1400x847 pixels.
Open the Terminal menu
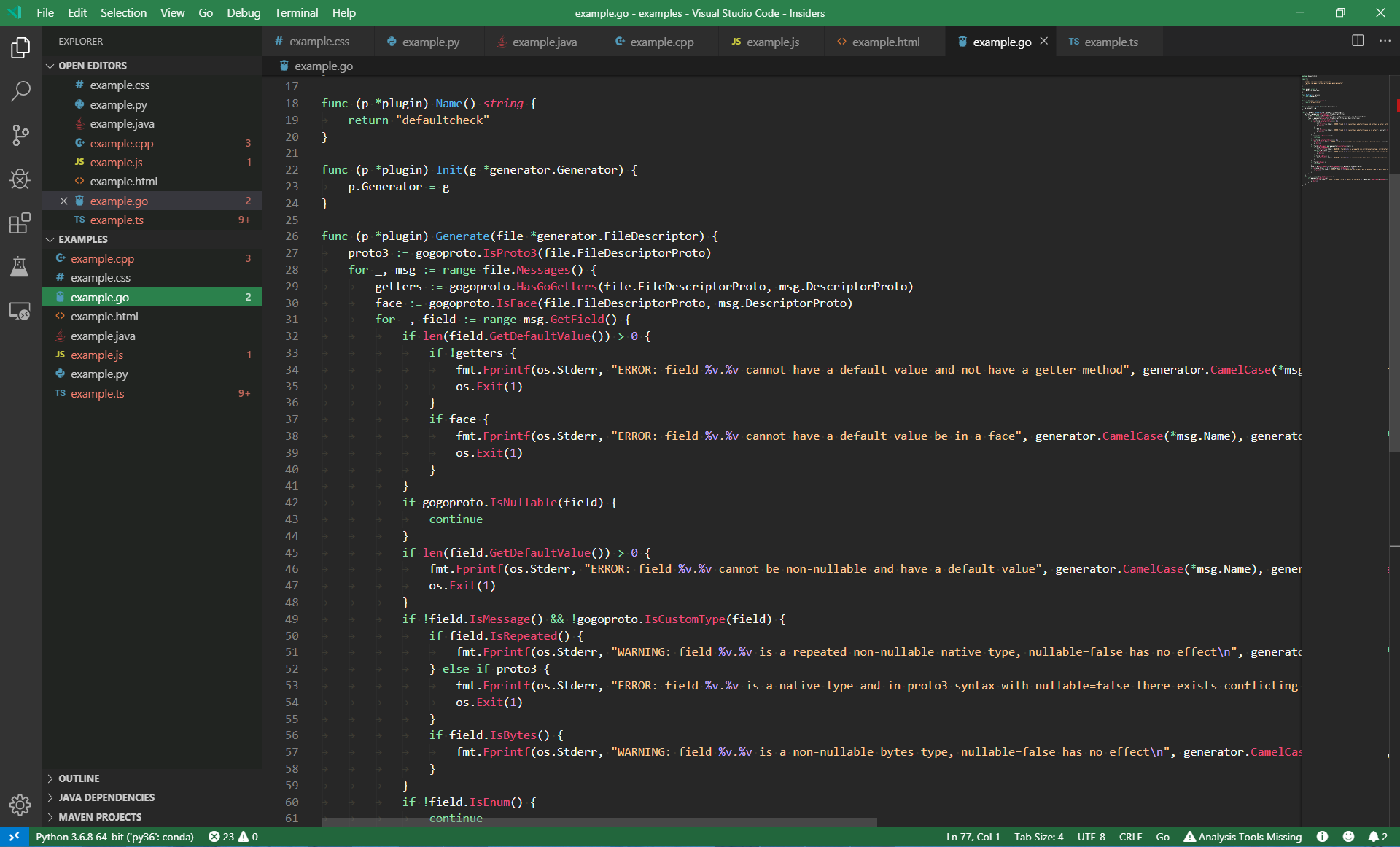click(296, 12)
